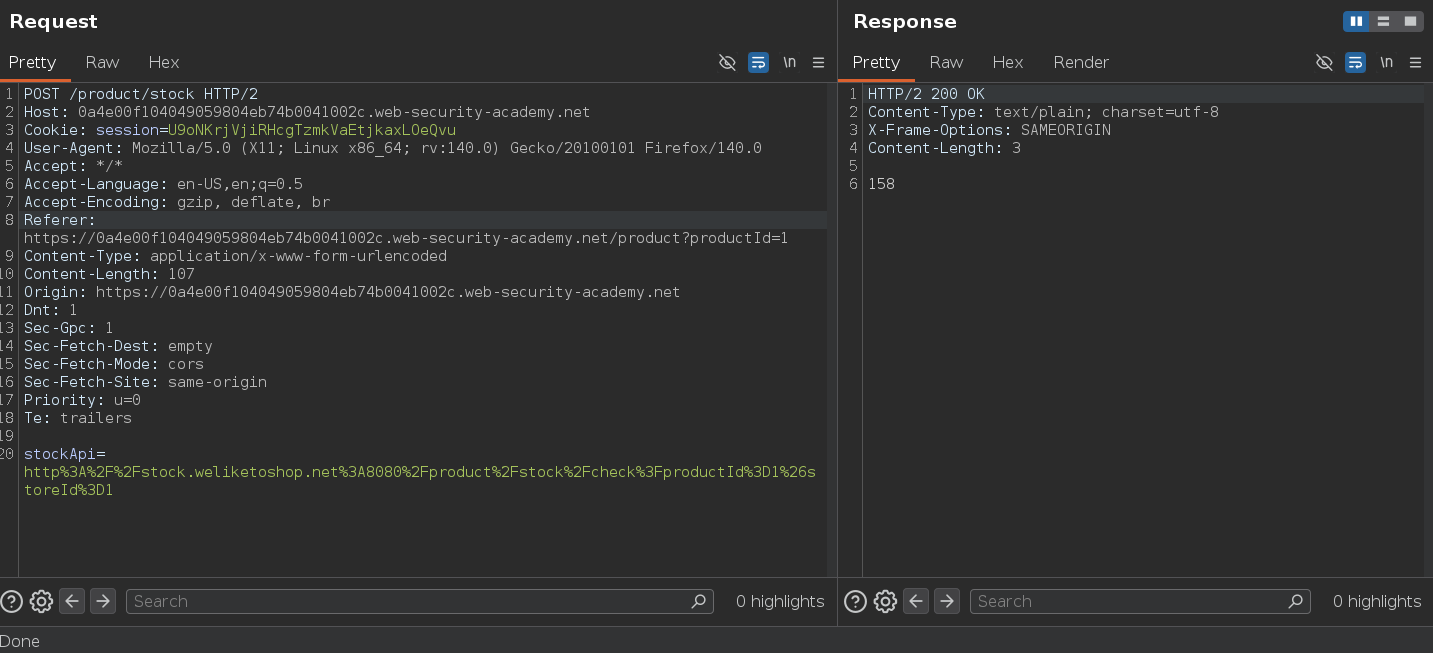Click the Response Content-Type header line
Screen dimensions: 1433x653
[1043, 112]
